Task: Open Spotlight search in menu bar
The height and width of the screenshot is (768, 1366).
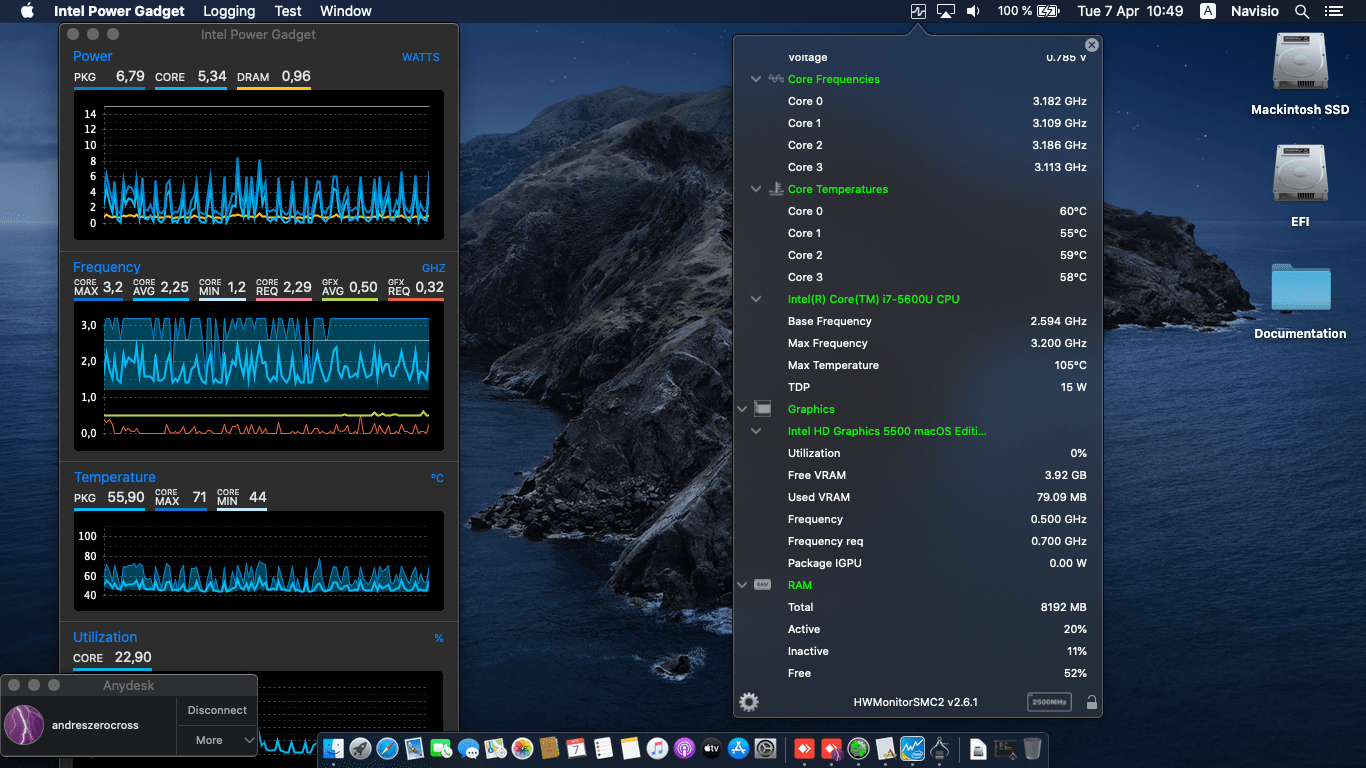Action: coord(1302,11)
